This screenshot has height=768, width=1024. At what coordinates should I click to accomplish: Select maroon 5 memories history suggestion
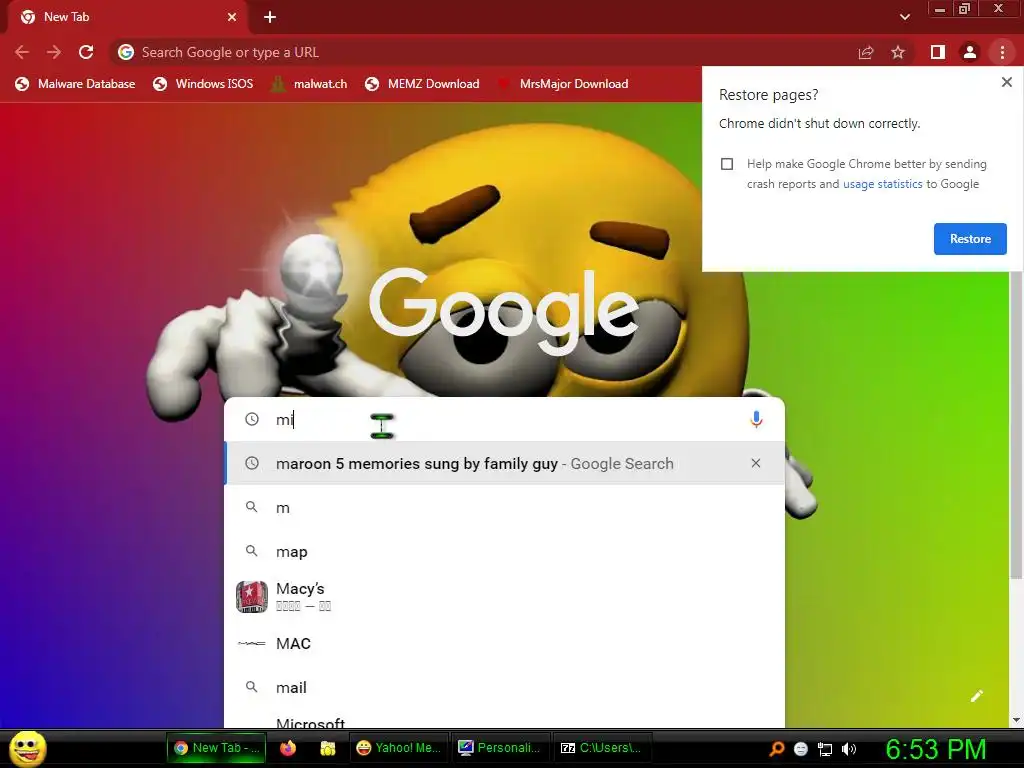(504, 464)
